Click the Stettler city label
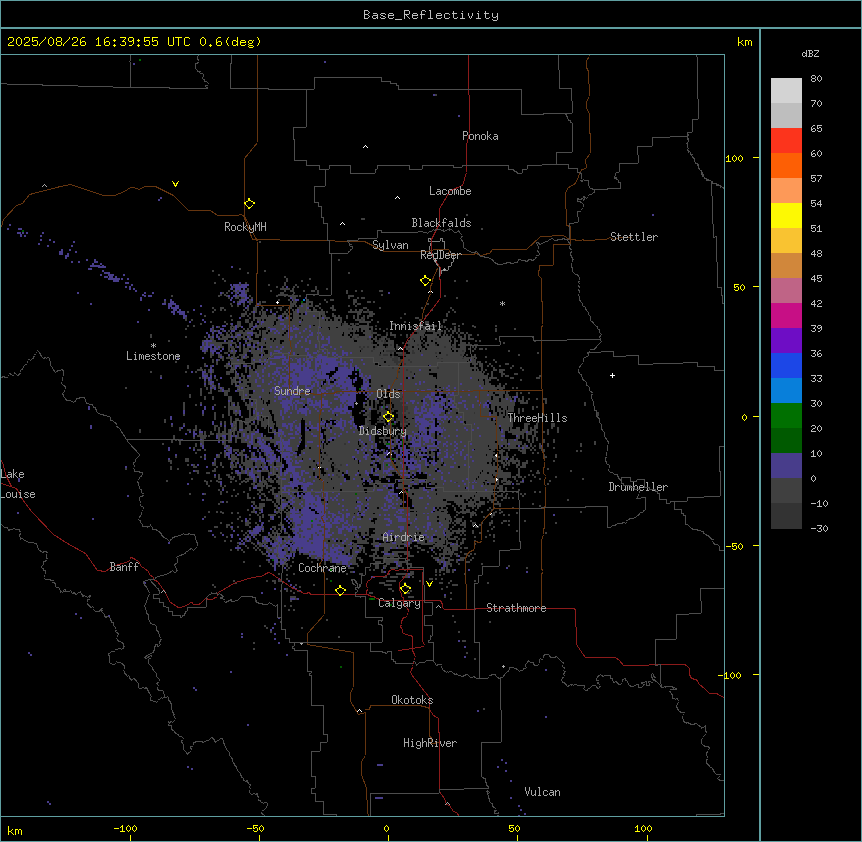This screenshot has width=862, height=842. pos(633,237)
